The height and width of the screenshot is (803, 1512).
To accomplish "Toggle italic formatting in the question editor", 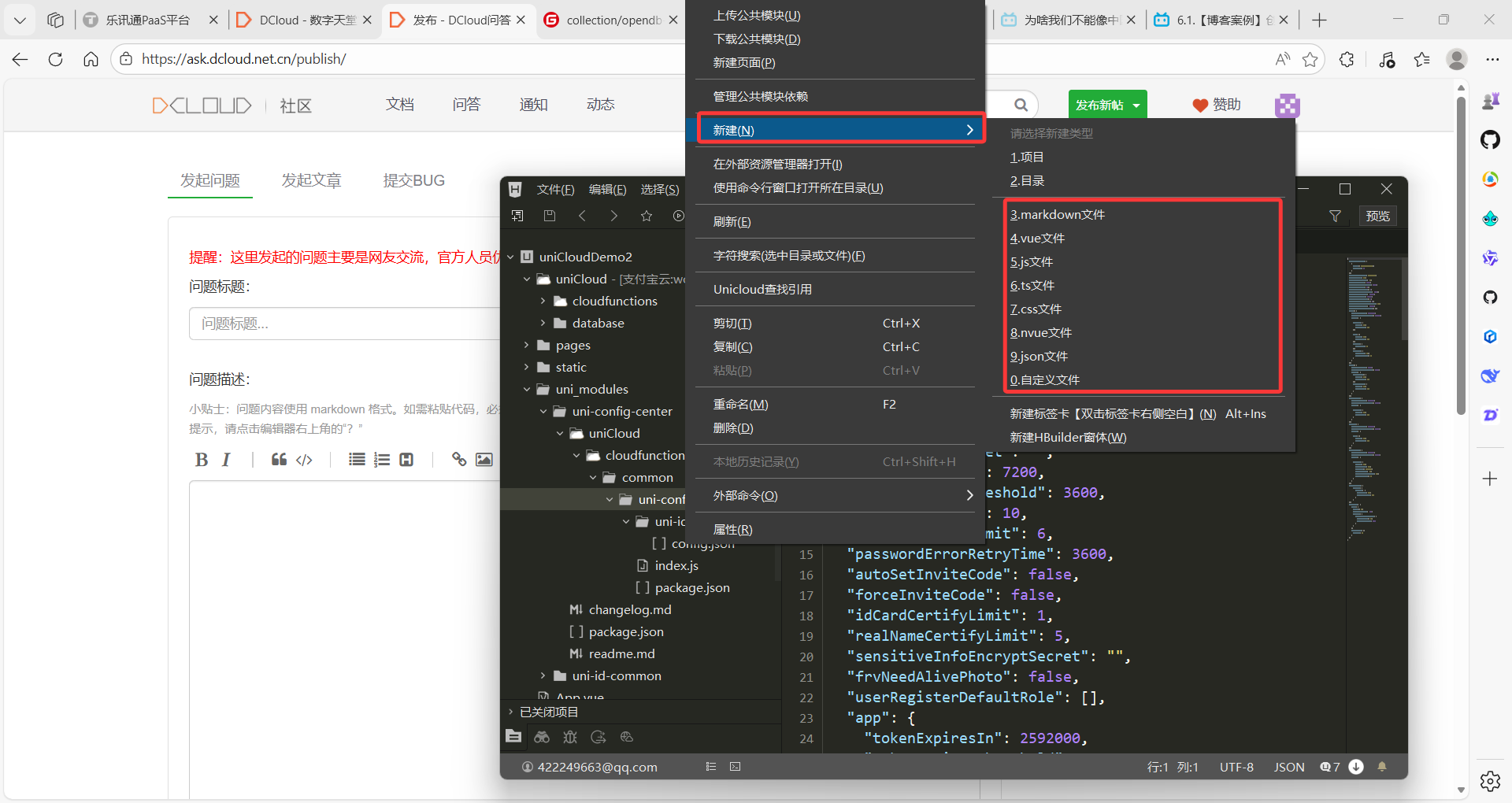I will [226, 460].
